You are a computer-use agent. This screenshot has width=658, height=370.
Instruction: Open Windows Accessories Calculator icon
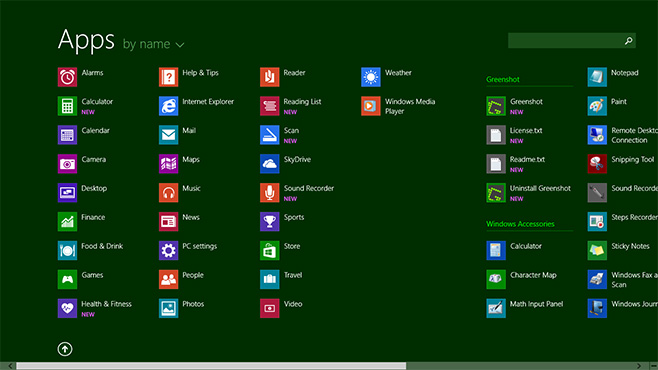[496, 251]
